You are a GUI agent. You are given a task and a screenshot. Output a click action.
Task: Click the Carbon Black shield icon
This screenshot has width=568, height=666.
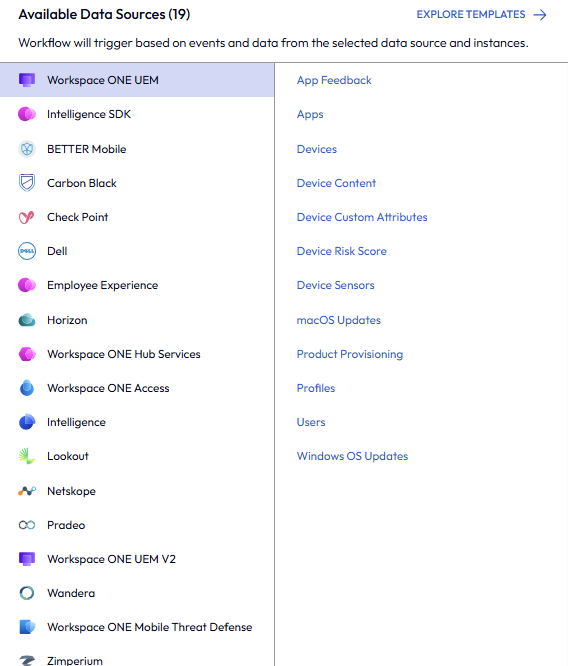pos(27,183)
